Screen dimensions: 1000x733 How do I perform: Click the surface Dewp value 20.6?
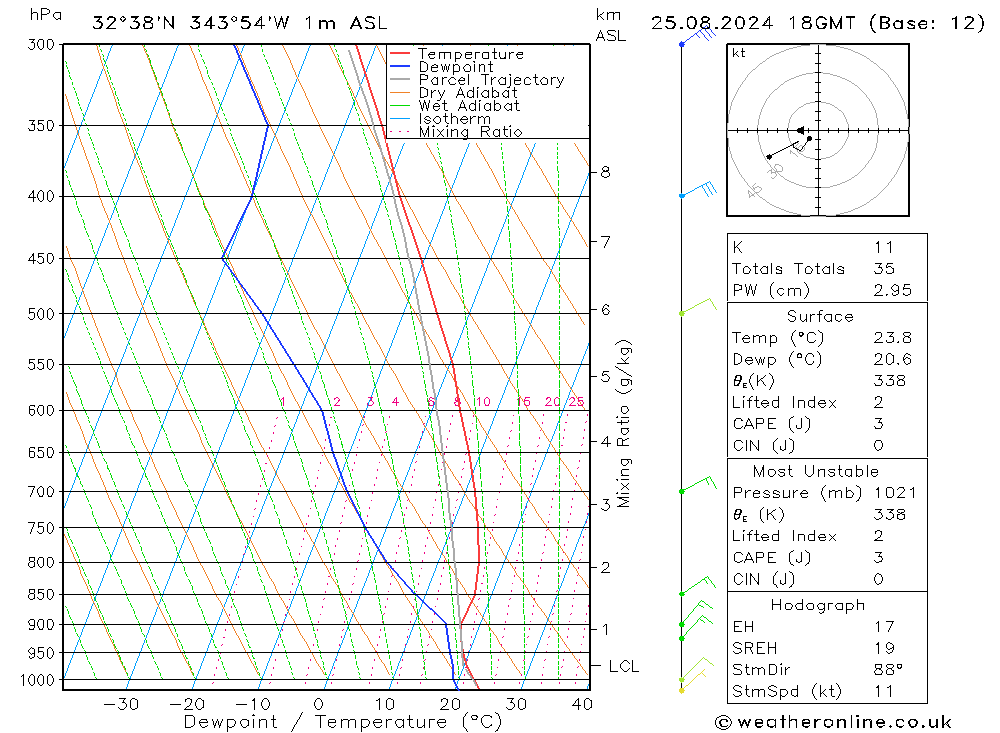892,359
